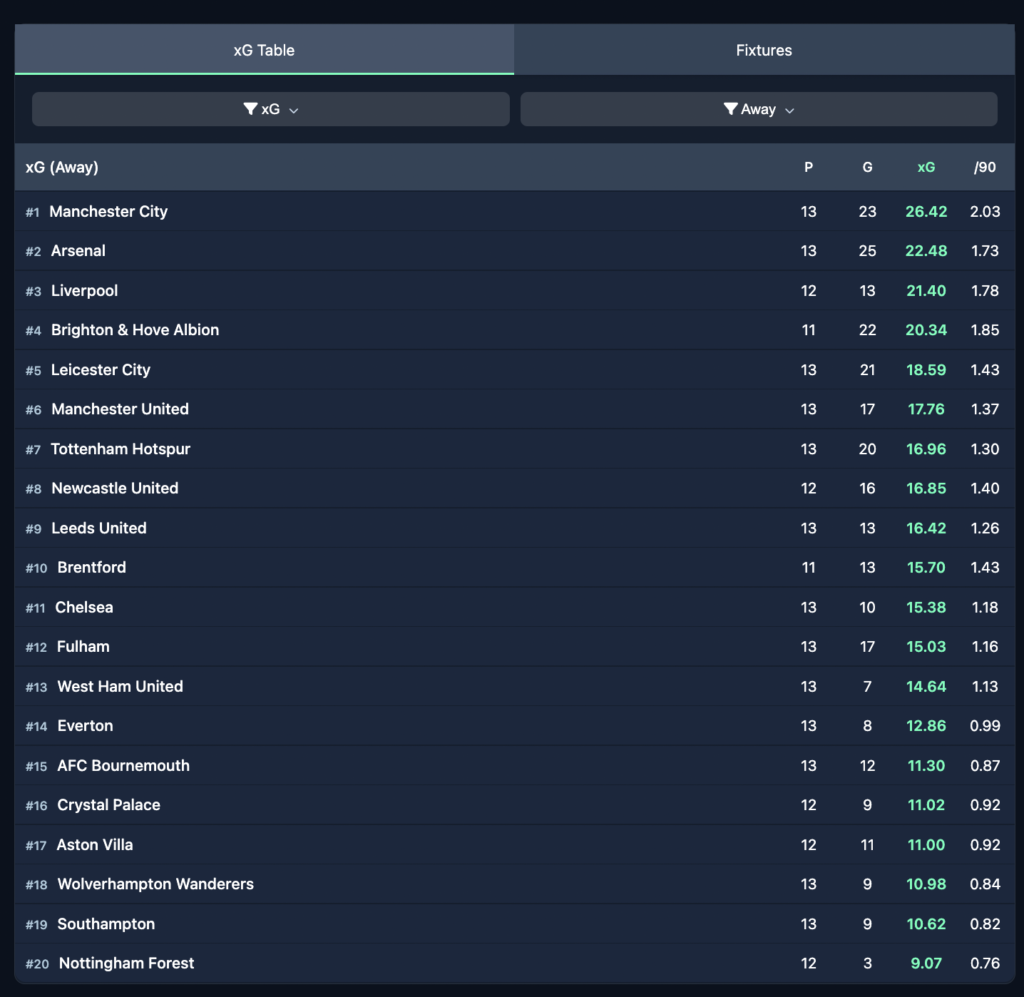The height and width of the screenshot is (997, 1024).
Task: Click Arsenal's goals value 25
Action: pos(867,251)
